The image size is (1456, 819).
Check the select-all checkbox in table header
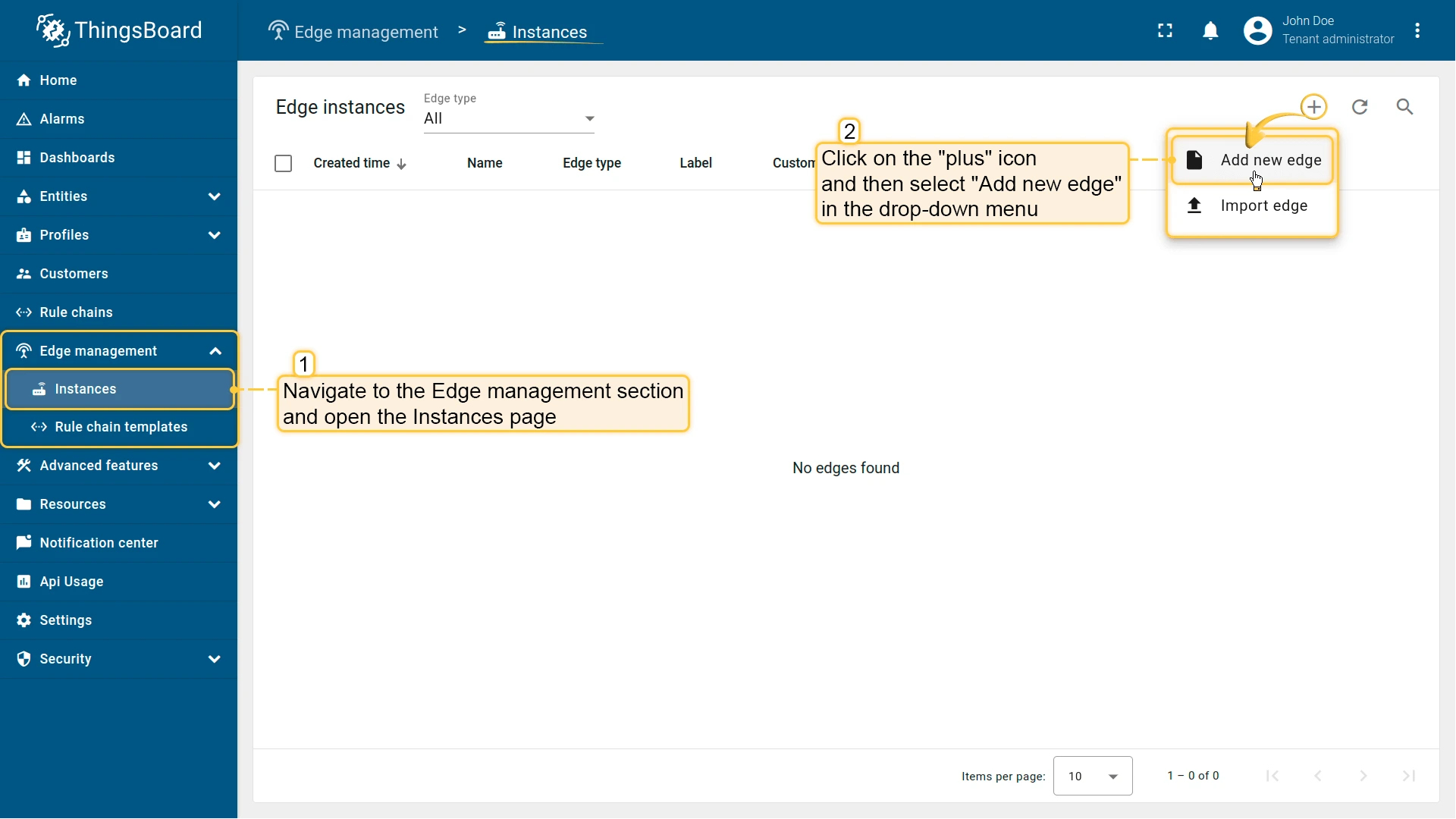(283, 163)
